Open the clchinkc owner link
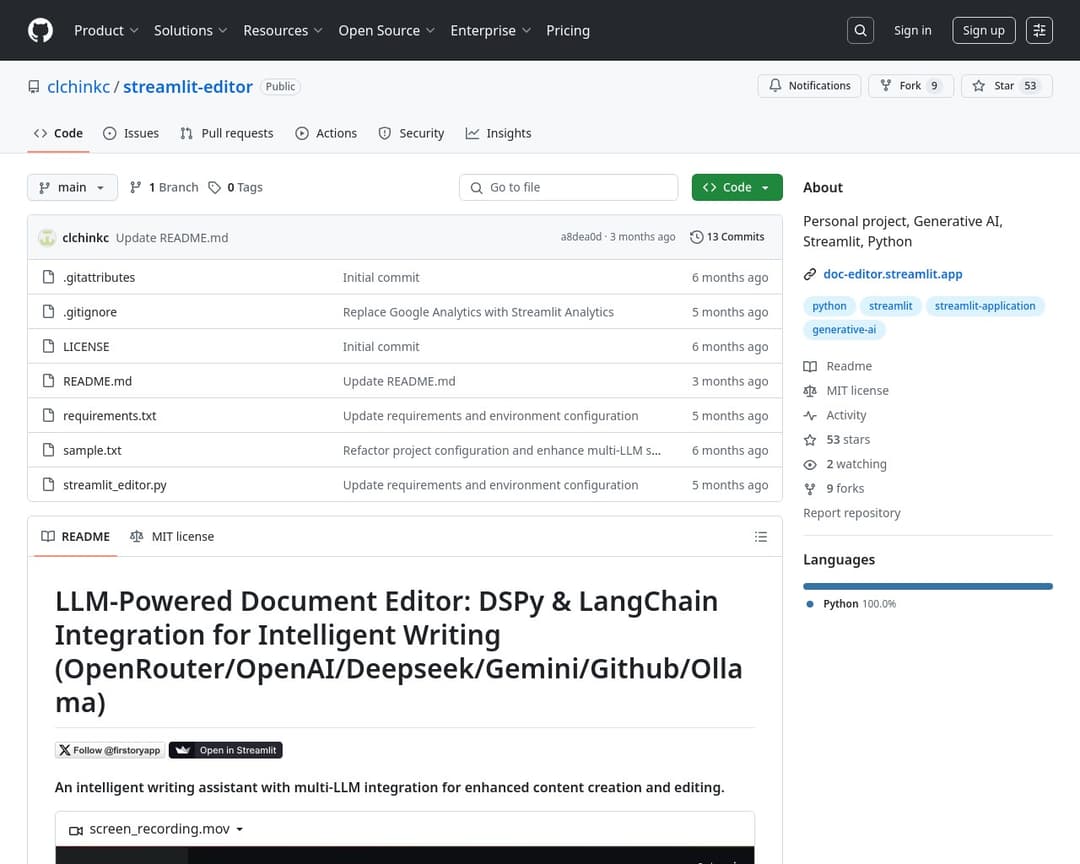 (x=79, y=87)
